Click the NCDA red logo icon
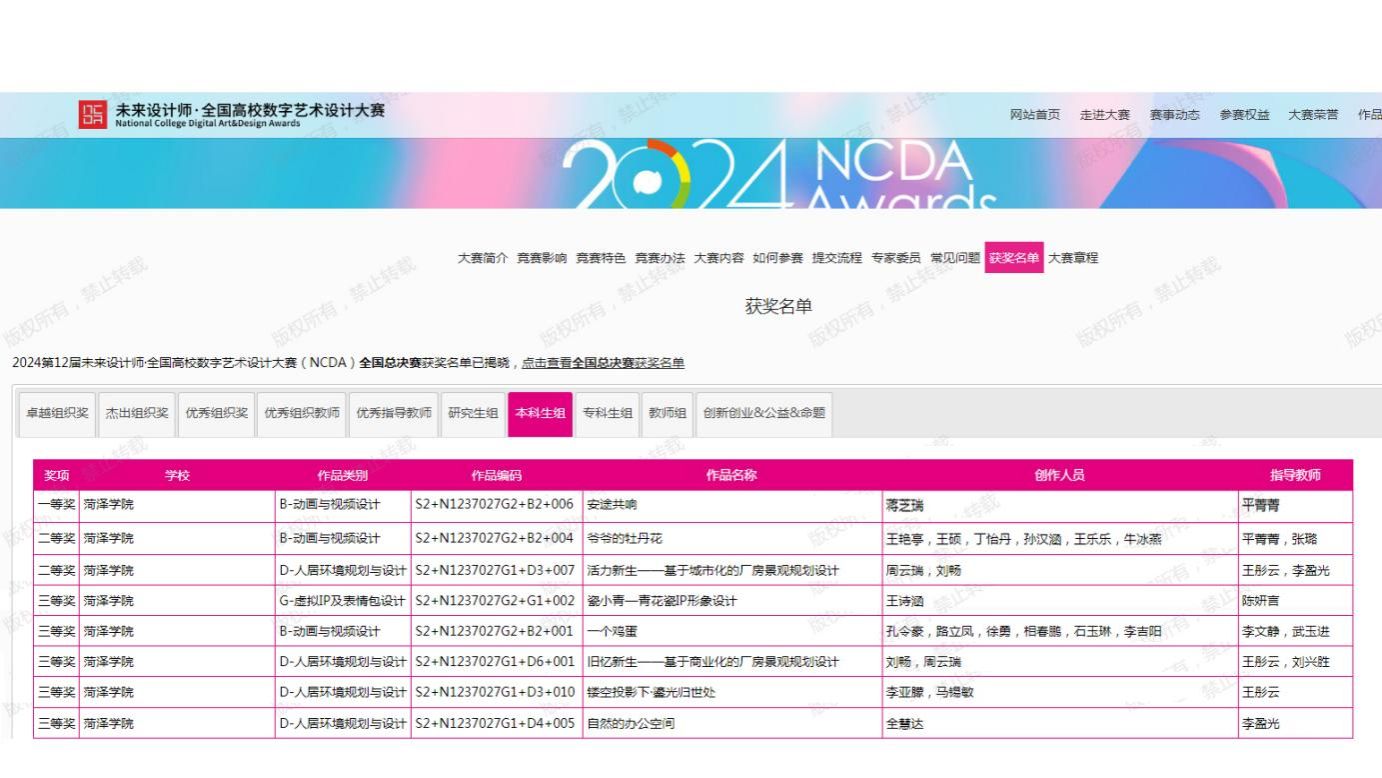Screen dimensions: 1382x778 point(92,114)
